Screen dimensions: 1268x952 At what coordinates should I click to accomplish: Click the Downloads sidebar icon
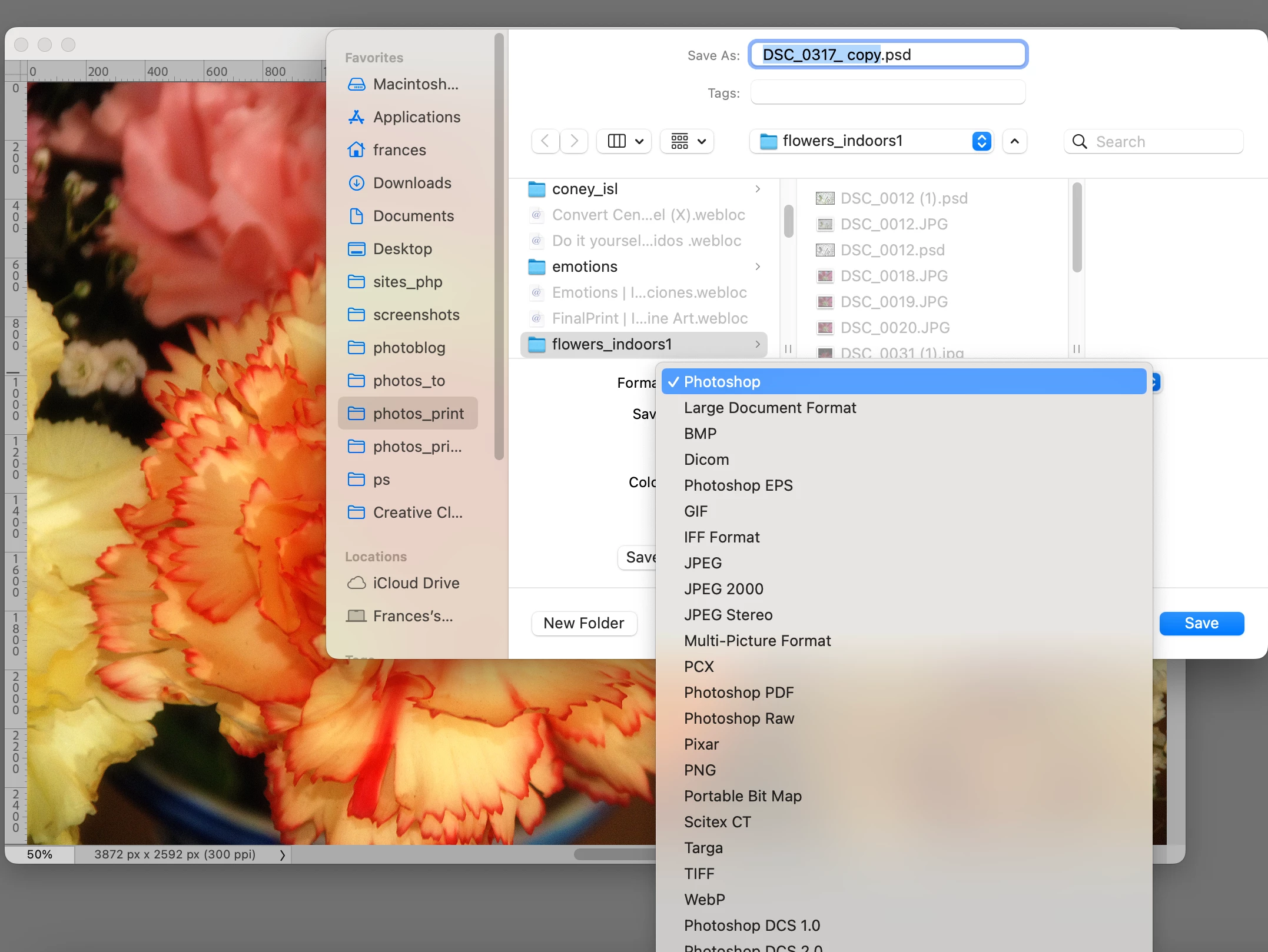356,183
